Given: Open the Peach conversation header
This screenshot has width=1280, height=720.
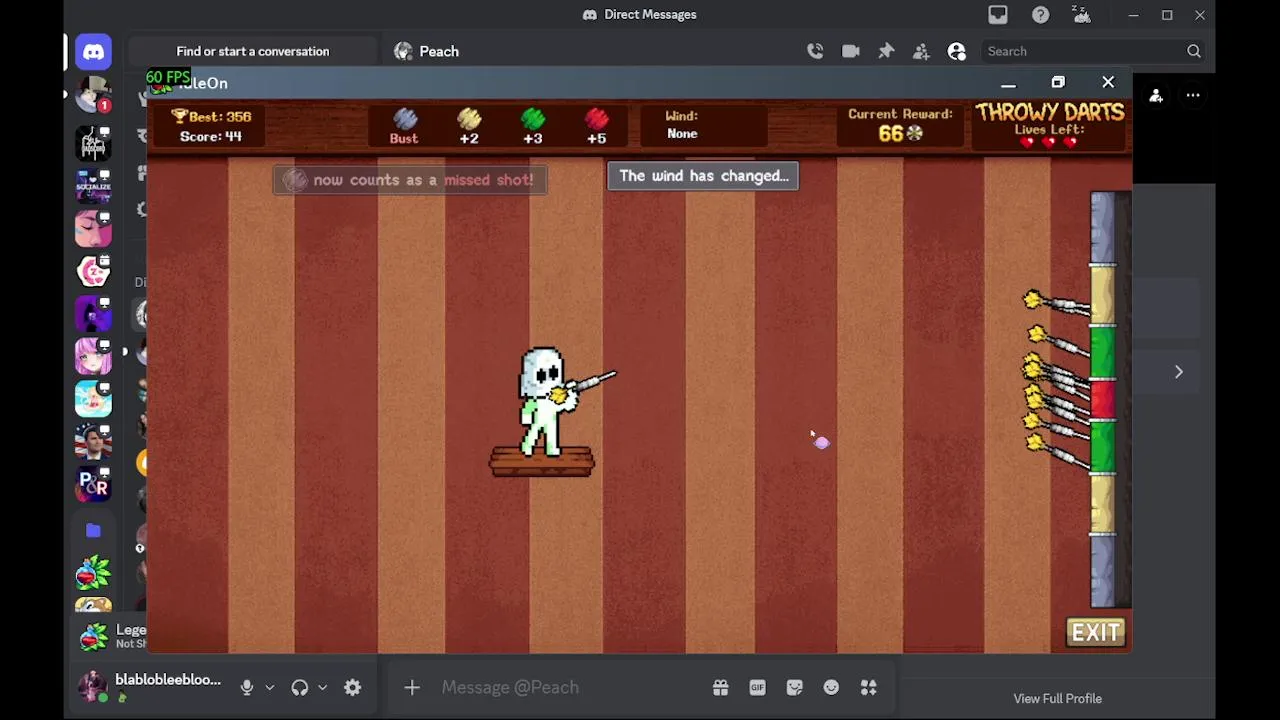Looking at the screenshot, I should pos(427,51).
